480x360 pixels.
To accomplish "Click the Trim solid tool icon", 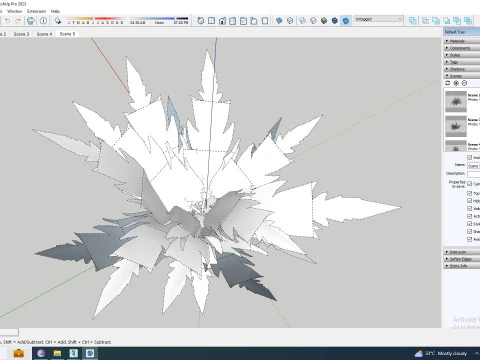I will coord(457,21).
